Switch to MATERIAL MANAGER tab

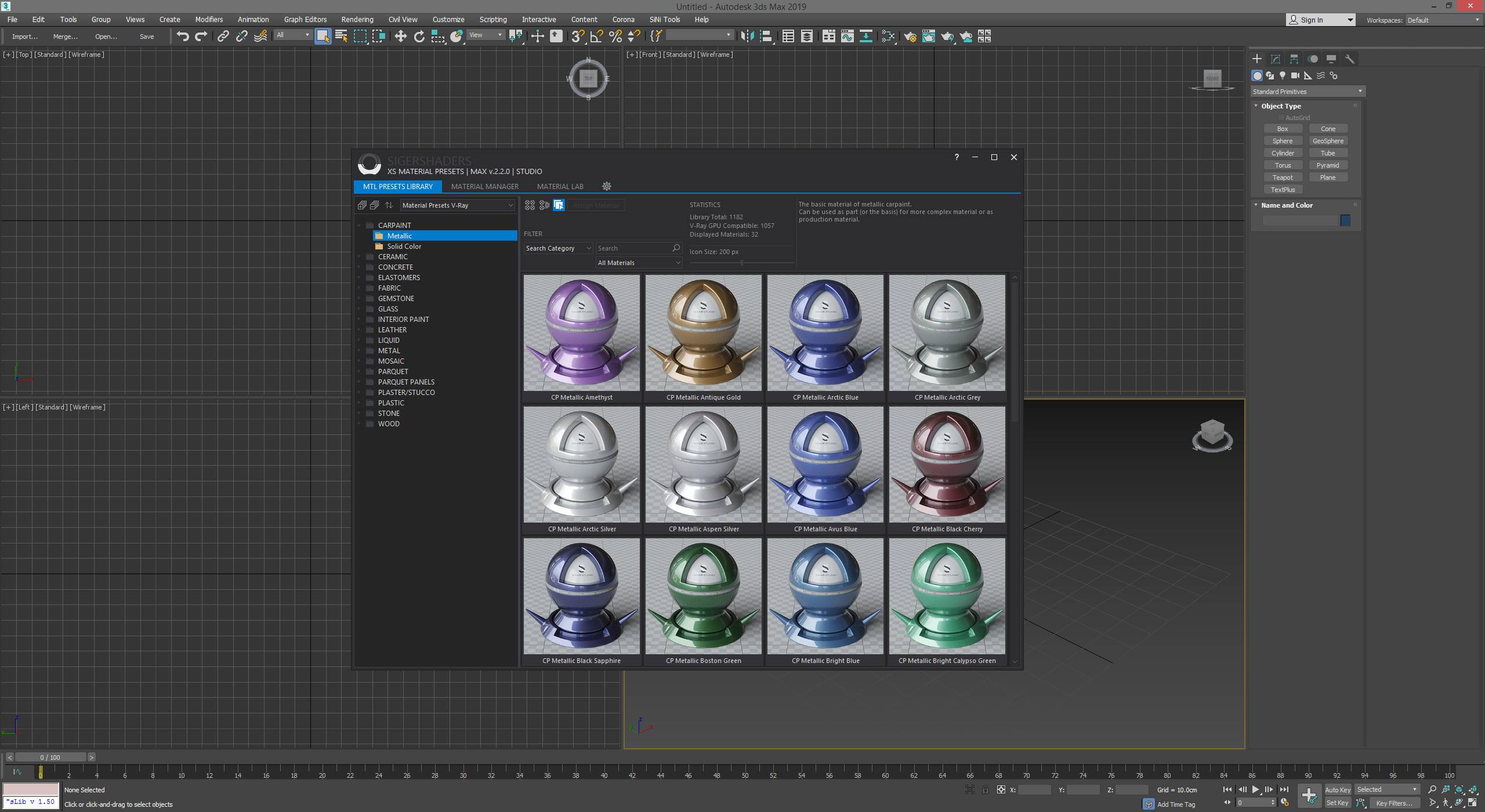coord(485,186)
